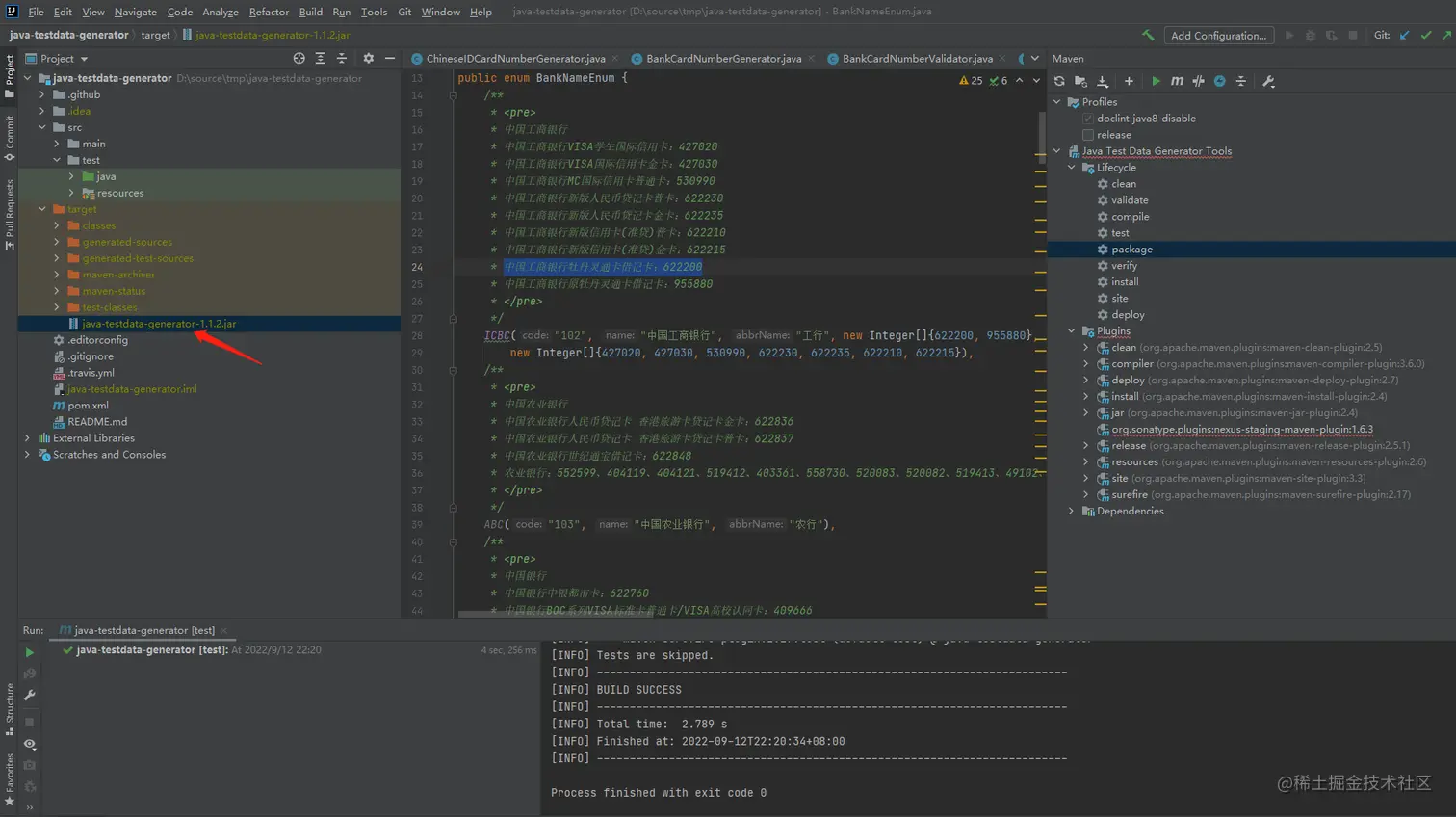Click the Add Configuration button

[1218, 36]
